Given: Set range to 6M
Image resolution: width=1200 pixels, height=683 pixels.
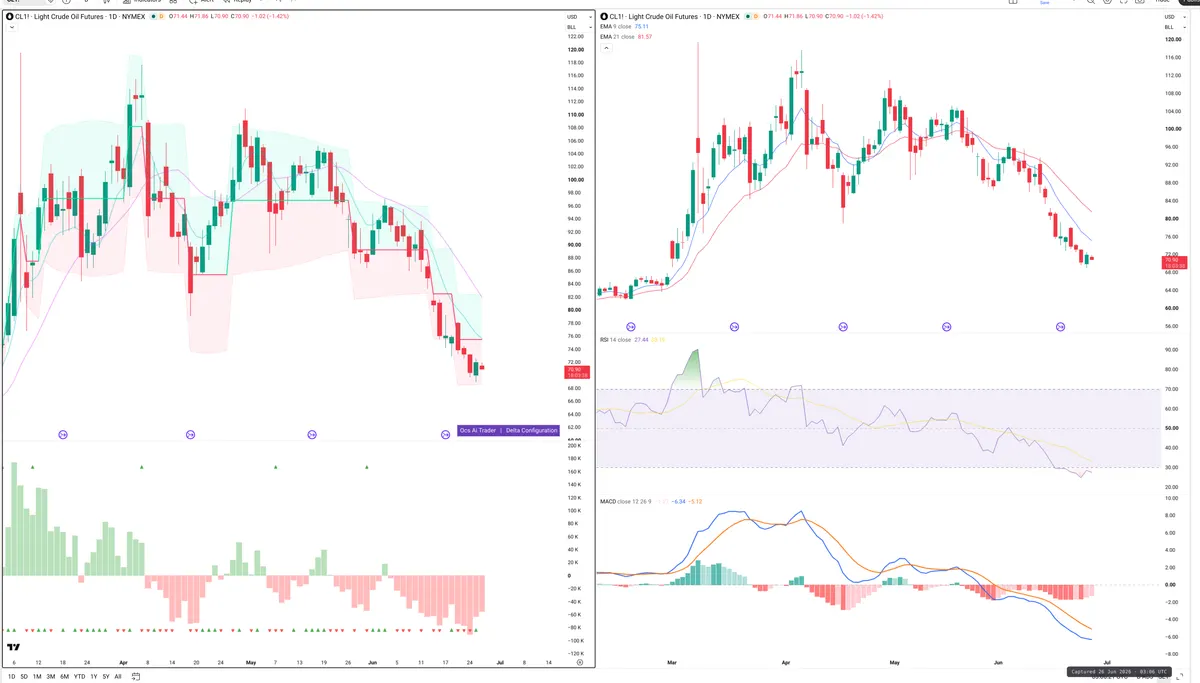Looking at the screenshot, I should [x=65, y=677].
